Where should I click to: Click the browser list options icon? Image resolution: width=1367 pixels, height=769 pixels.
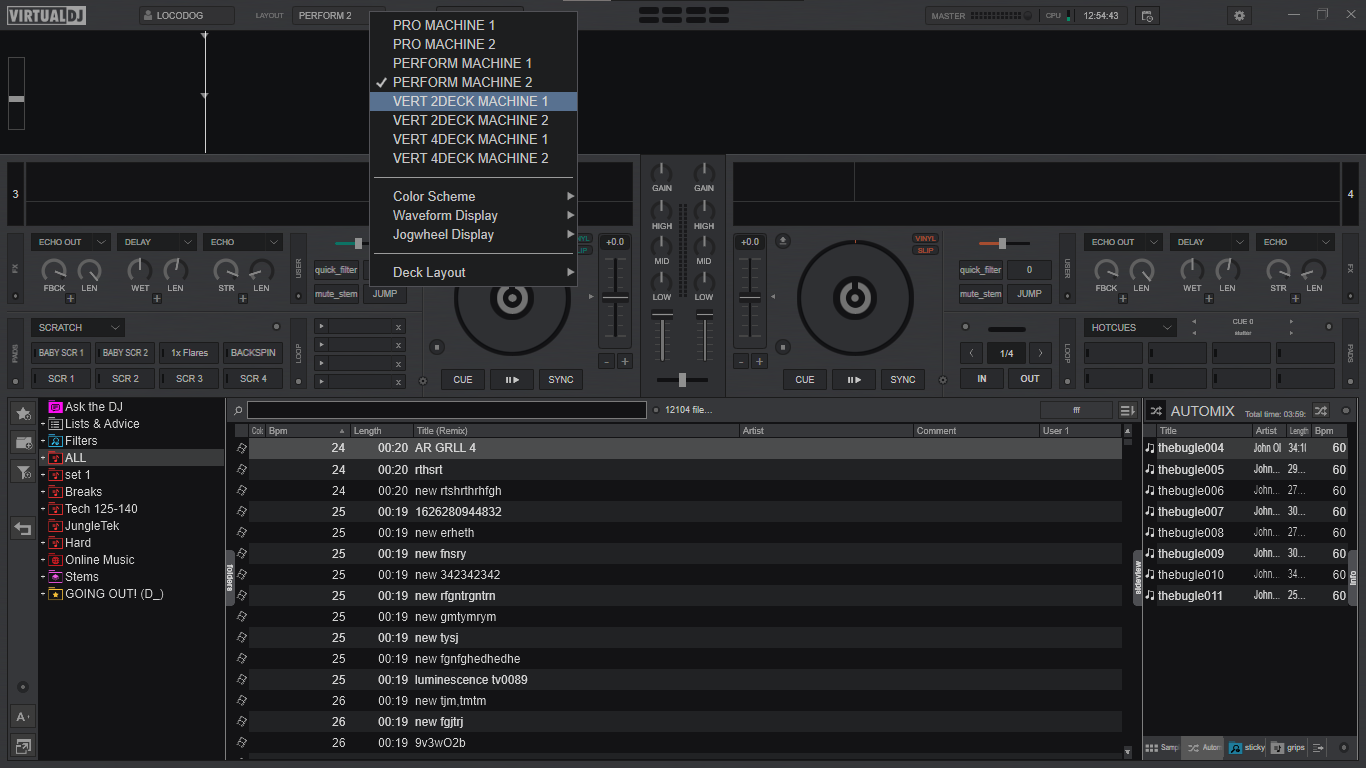click(1128, 411)
